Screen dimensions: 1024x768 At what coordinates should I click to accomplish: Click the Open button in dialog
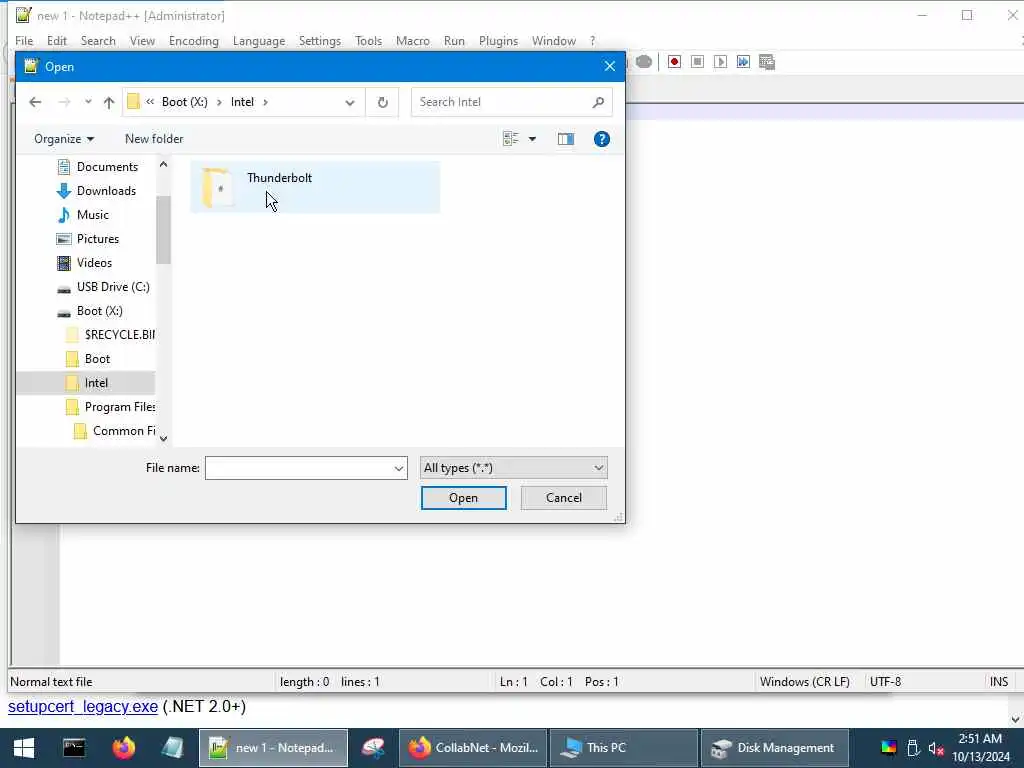pos(464,498)
